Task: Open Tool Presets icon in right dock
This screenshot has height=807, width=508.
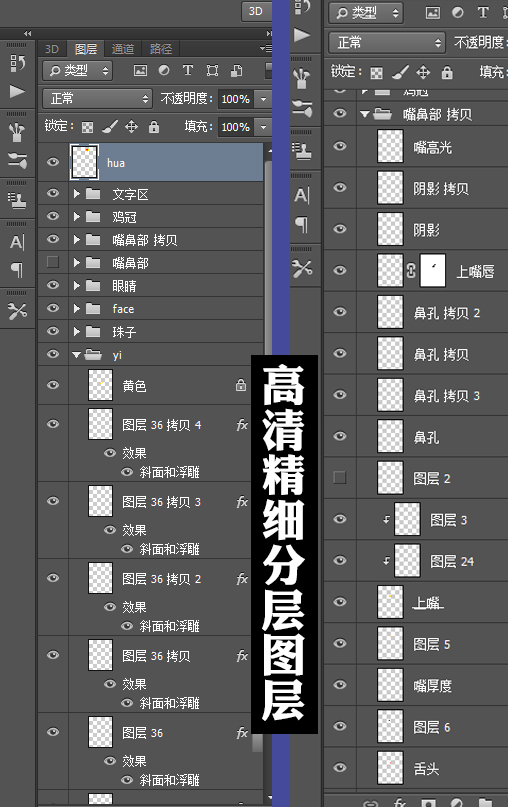Action: point(302,268)
